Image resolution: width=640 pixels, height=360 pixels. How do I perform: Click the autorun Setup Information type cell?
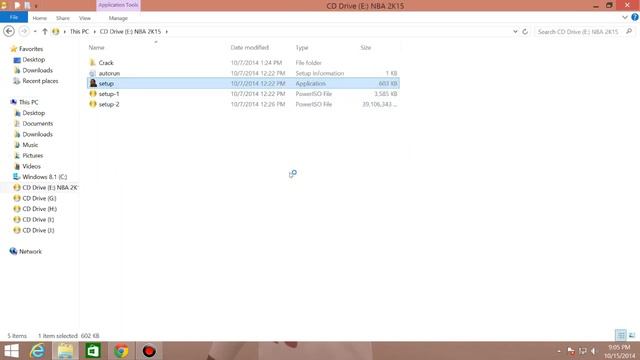[320, 73]
